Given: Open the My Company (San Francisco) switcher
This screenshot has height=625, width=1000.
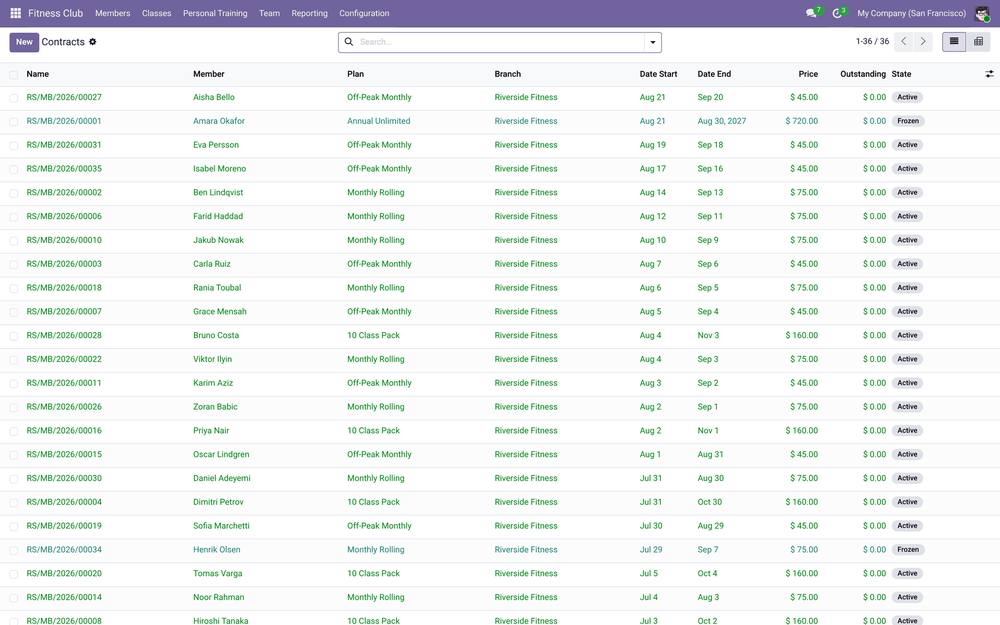Looking at the screenshot, I should coord(911,13).
